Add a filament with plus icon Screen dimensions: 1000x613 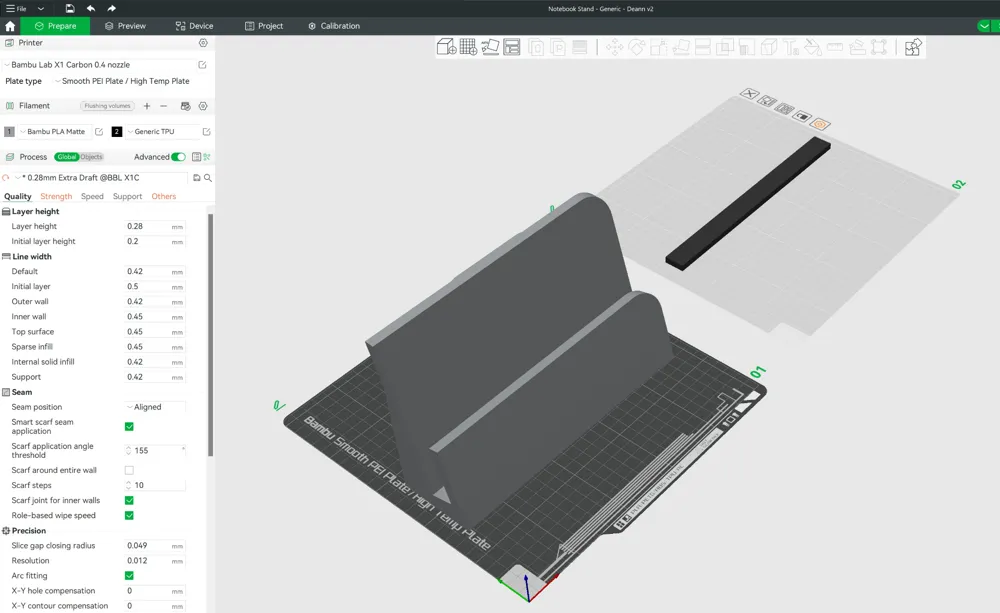pos(147,106)
